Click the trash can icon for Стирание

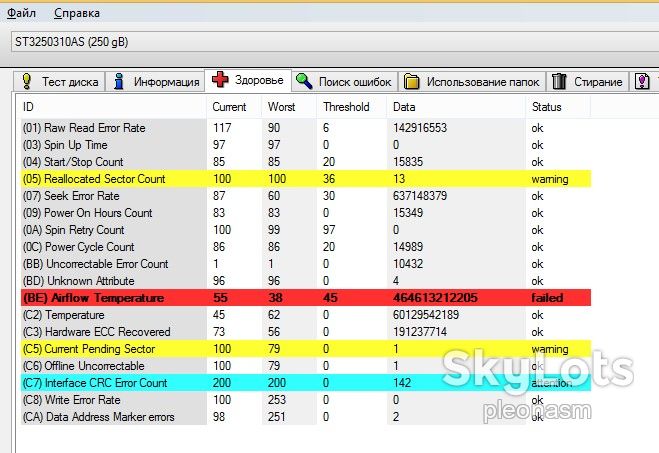tap(559, 81)
